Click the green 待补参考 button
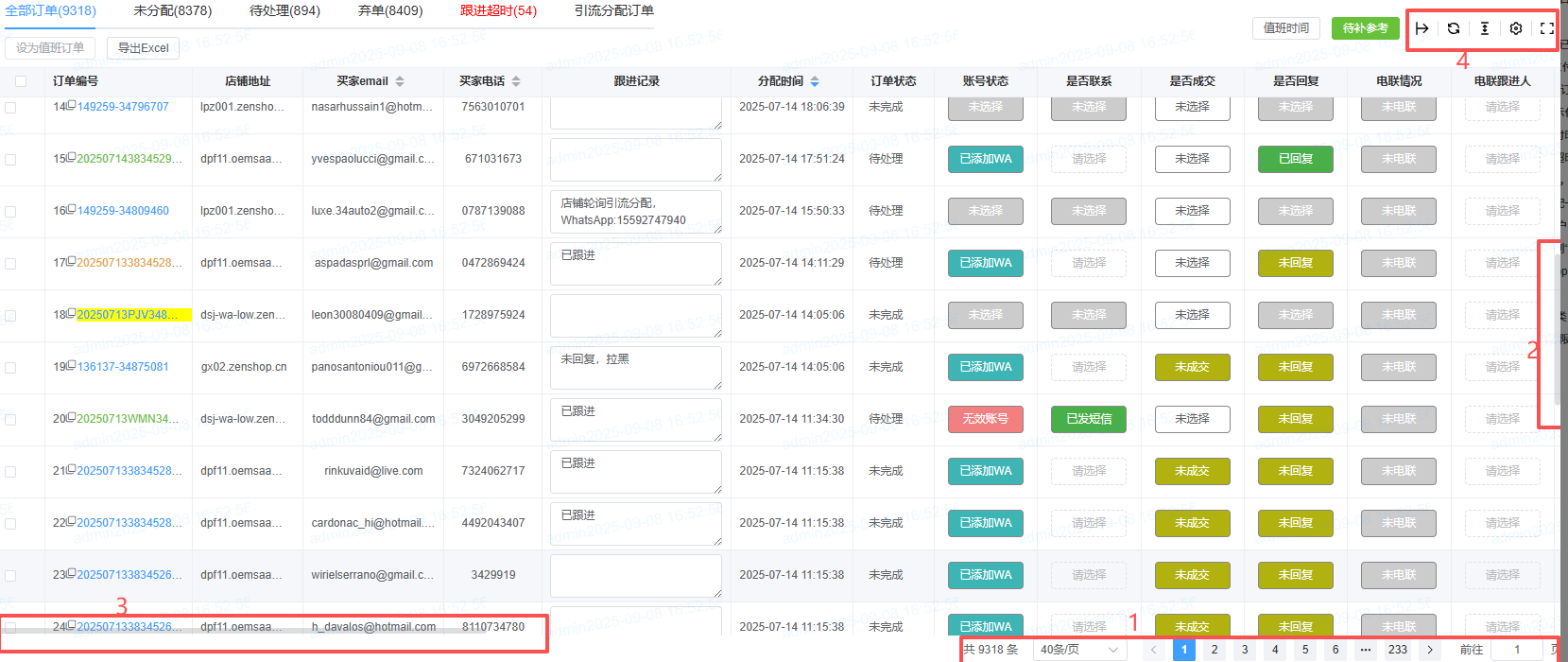 click(1365, 28)
